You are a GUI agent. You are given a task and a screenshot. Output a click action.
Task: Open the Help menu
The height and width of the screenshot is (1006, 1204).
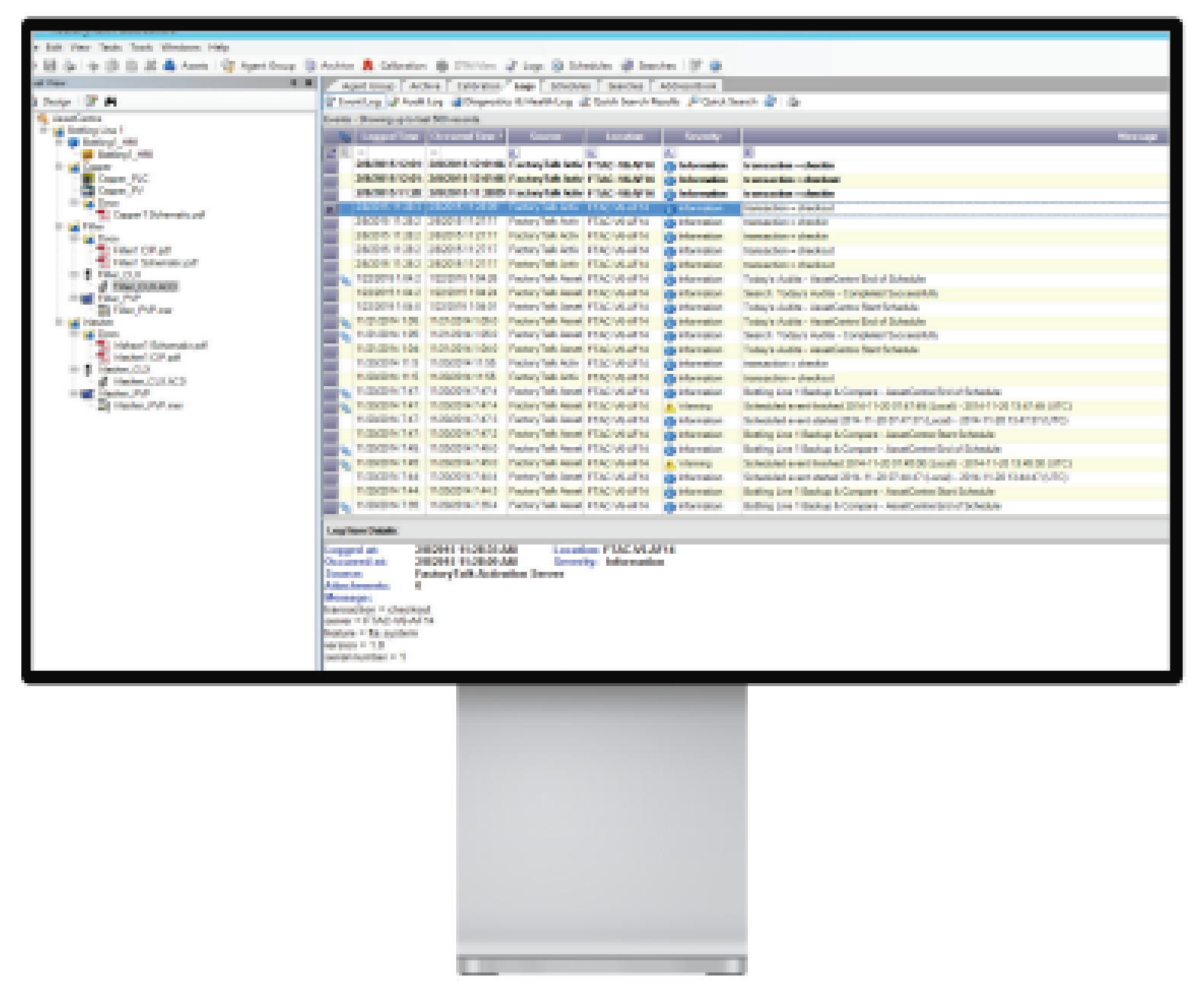coord(218,47)
